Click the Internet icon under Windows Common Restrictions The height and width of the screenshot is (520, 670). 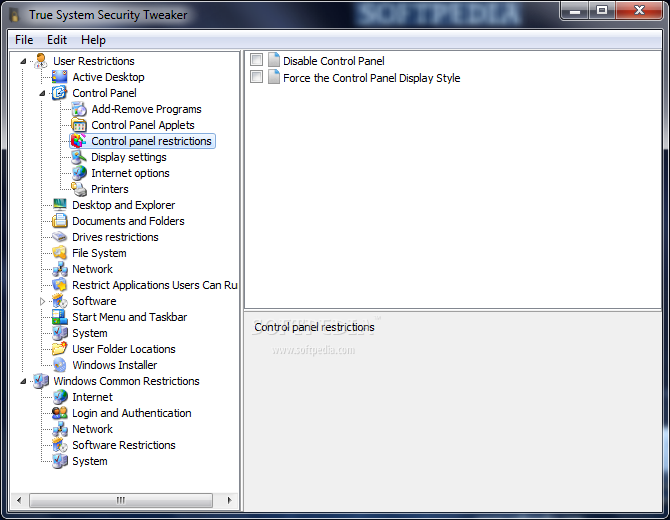[59, 397]
